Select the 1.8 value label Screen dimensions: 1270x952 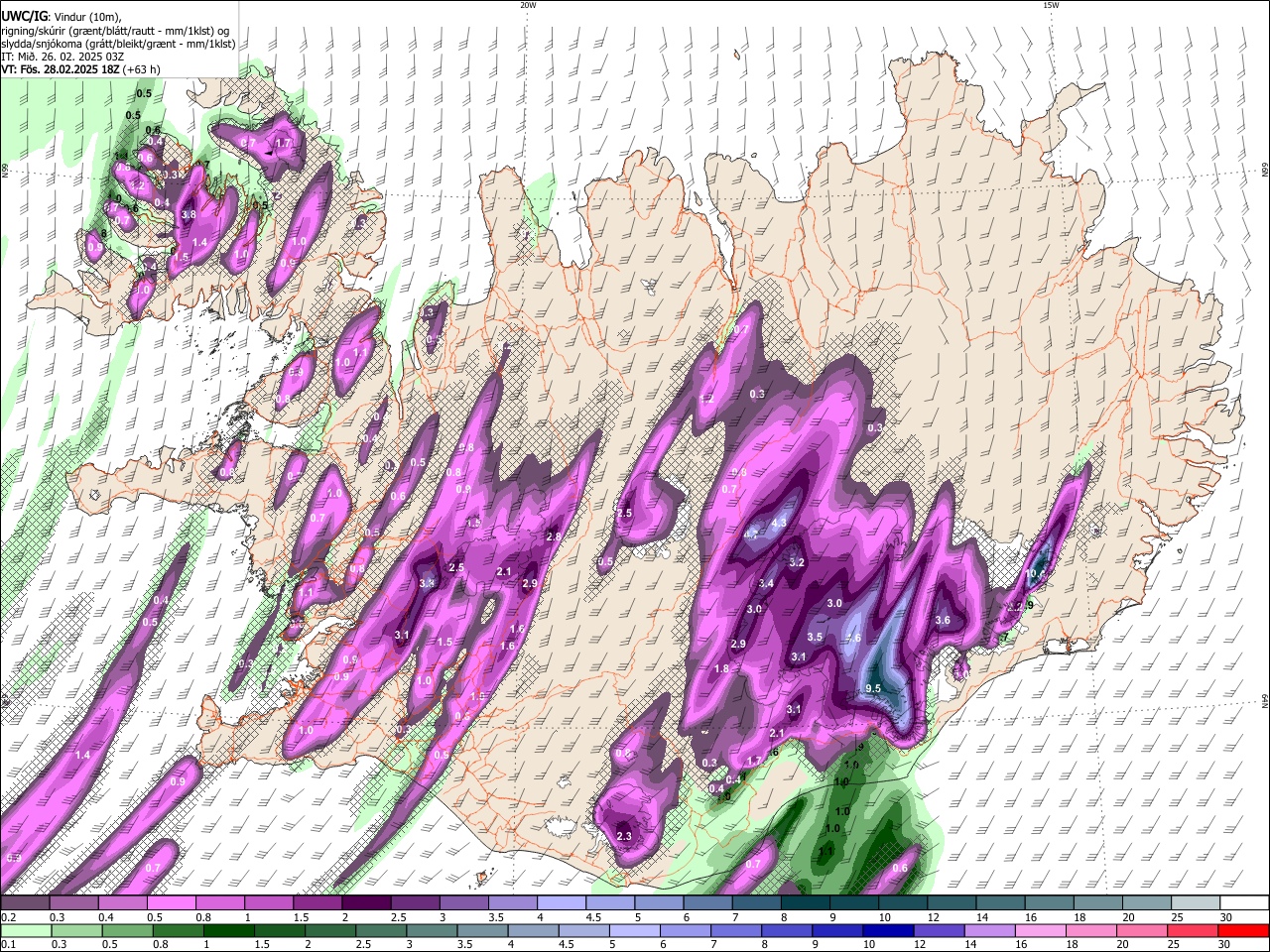tap(722, 669)
